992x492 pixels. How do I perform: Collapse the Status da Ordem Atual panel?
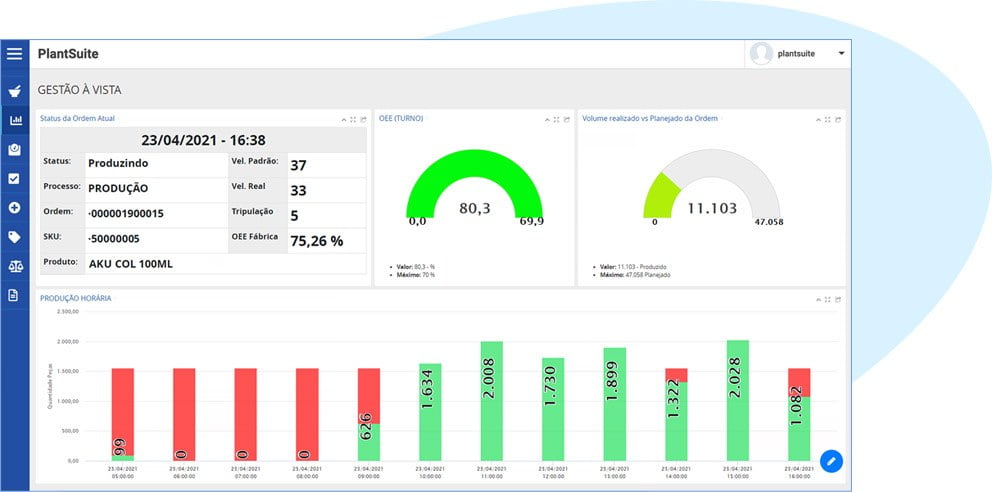[x=344, y=120]
